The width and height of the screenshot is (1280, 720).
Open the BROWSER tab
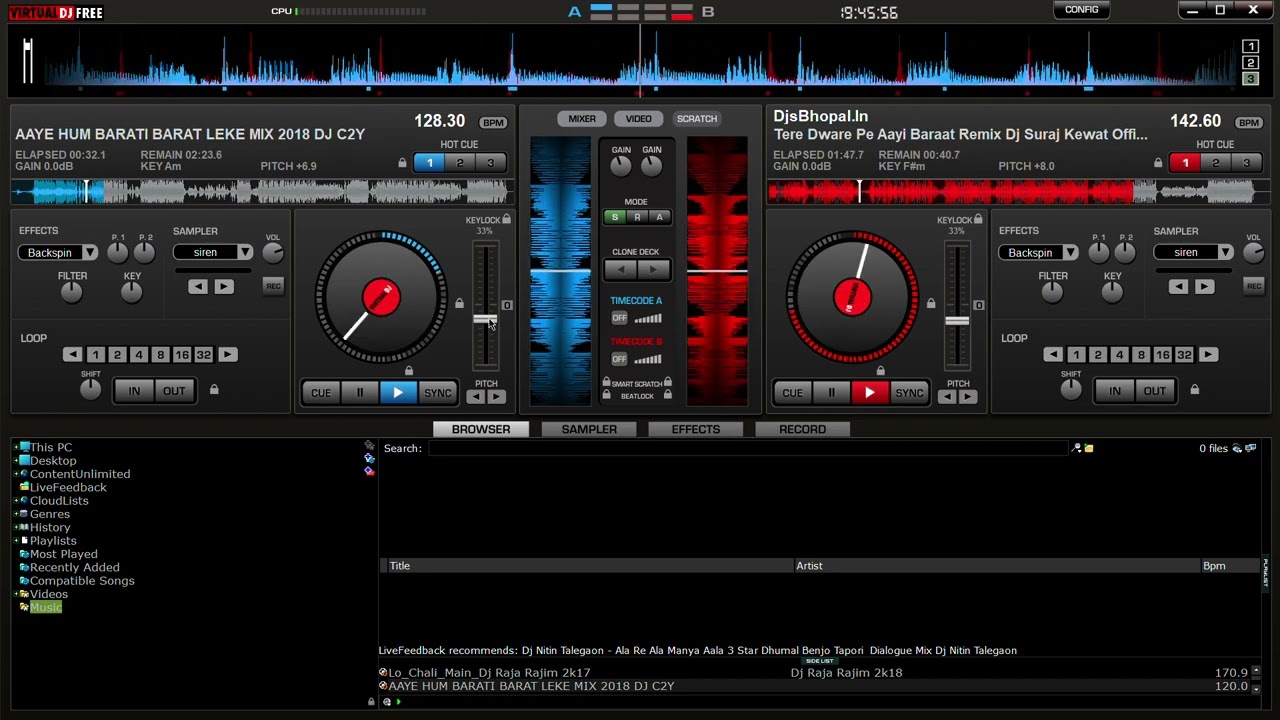coord(481,429)
